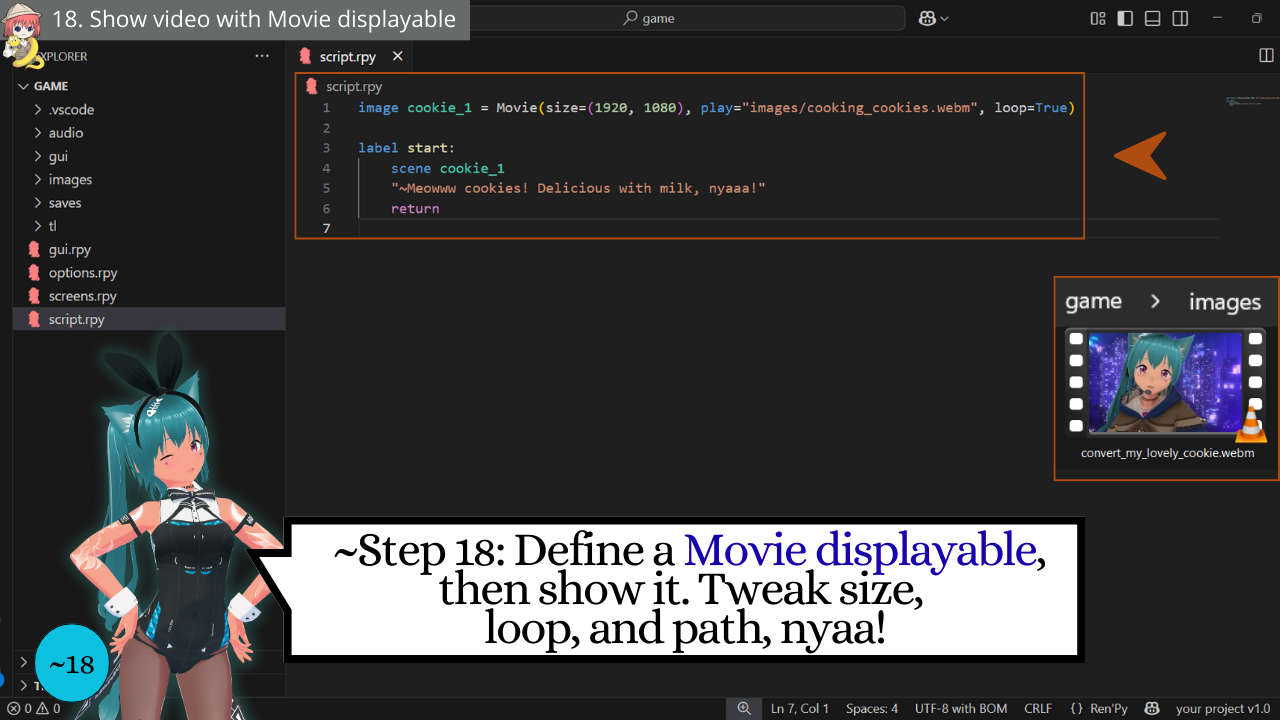Open the Copilot status icon in status bar
This screenshot has width=1280, height=720.
click(1152, 708)
